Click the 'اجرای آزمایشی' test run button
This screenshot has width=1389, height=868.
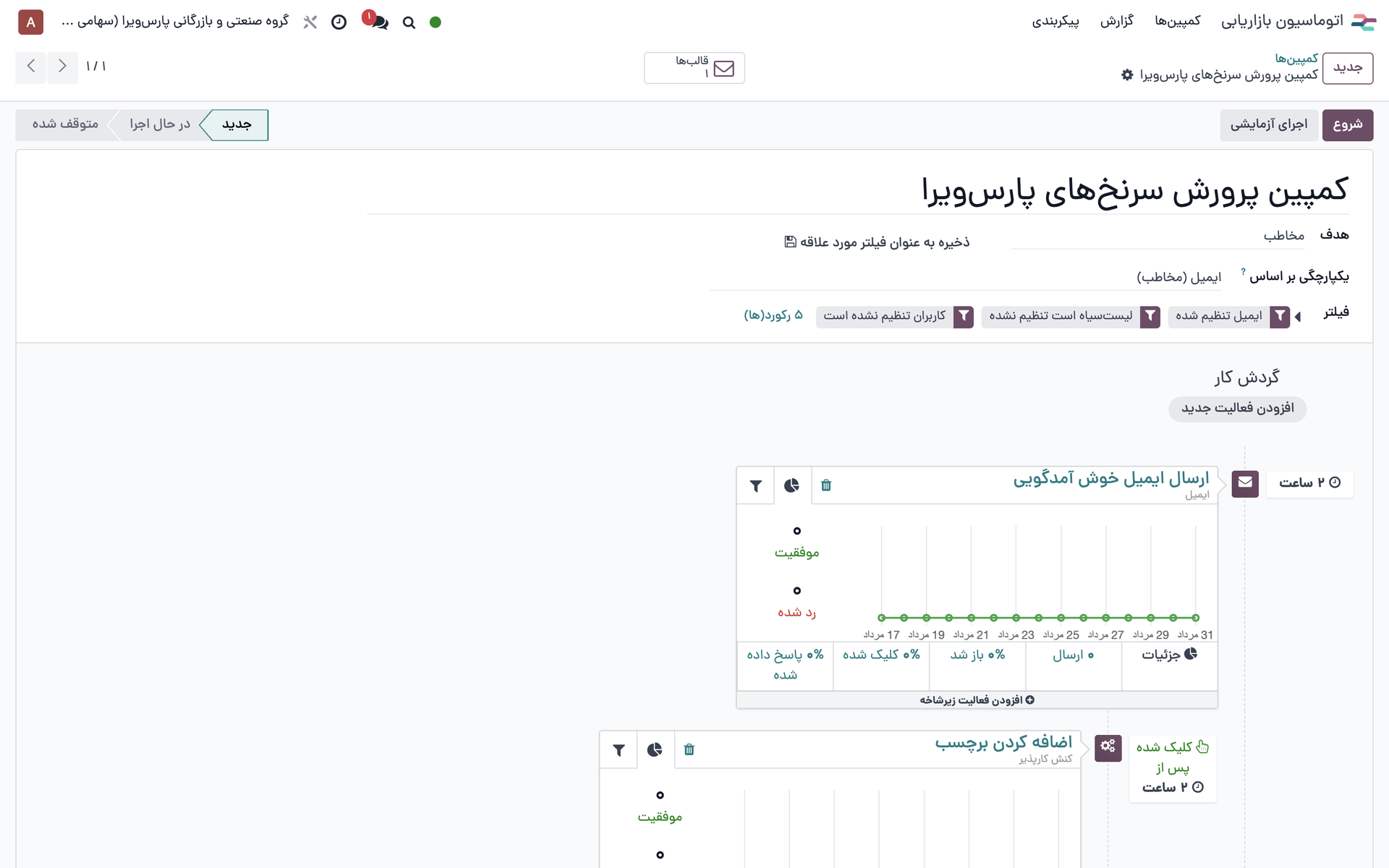tap(1269, 124)
